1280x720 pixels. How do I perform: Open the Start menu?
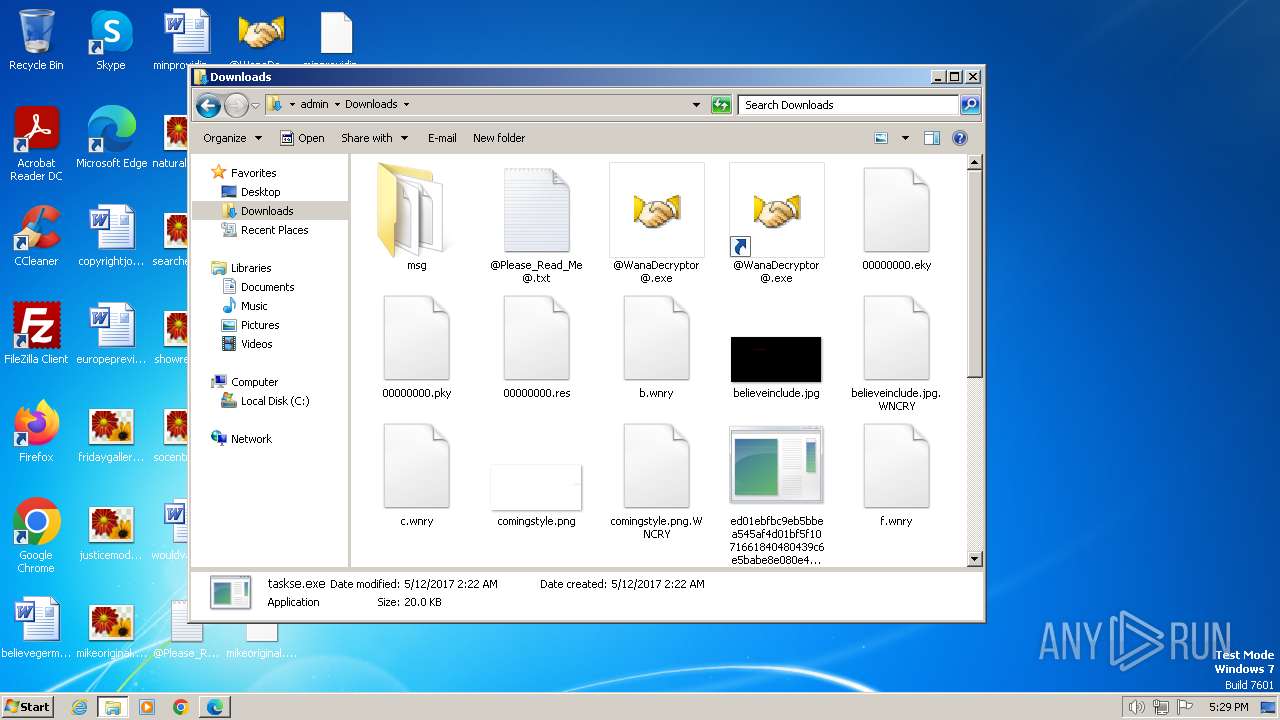pos(27,706)
